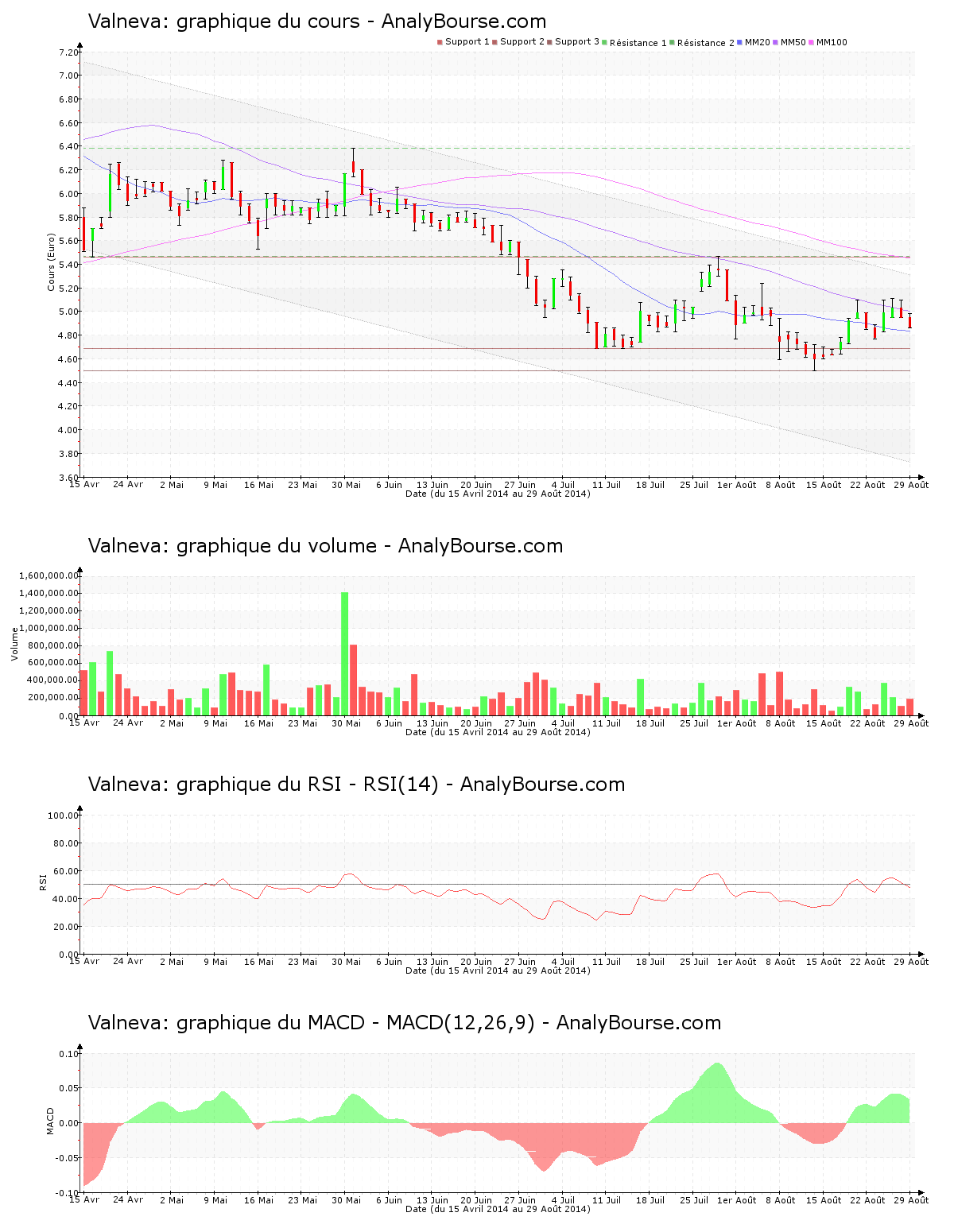The height and width of the screenshot is (1232, 954).
Task: Select the Support 2 legend label
Action: (x=522, y=42)
